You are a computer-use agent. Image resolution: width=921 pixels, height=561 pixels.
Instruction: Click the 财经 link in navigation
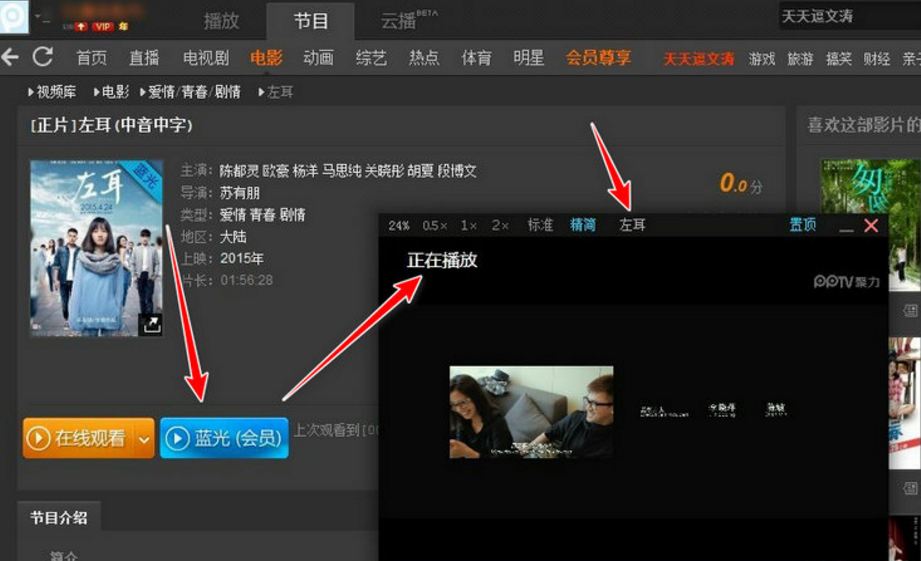[x=876, y=59]
